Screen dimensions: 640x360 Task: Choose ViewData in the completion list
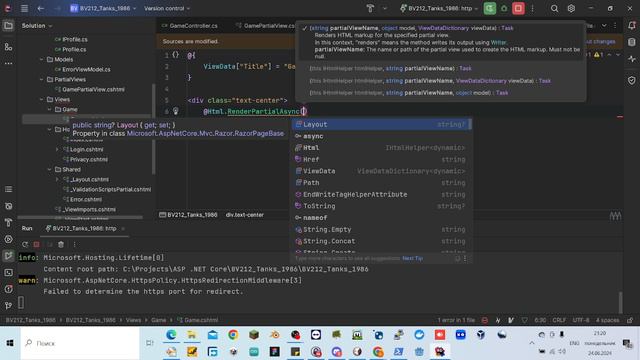[x=382, y=171]
